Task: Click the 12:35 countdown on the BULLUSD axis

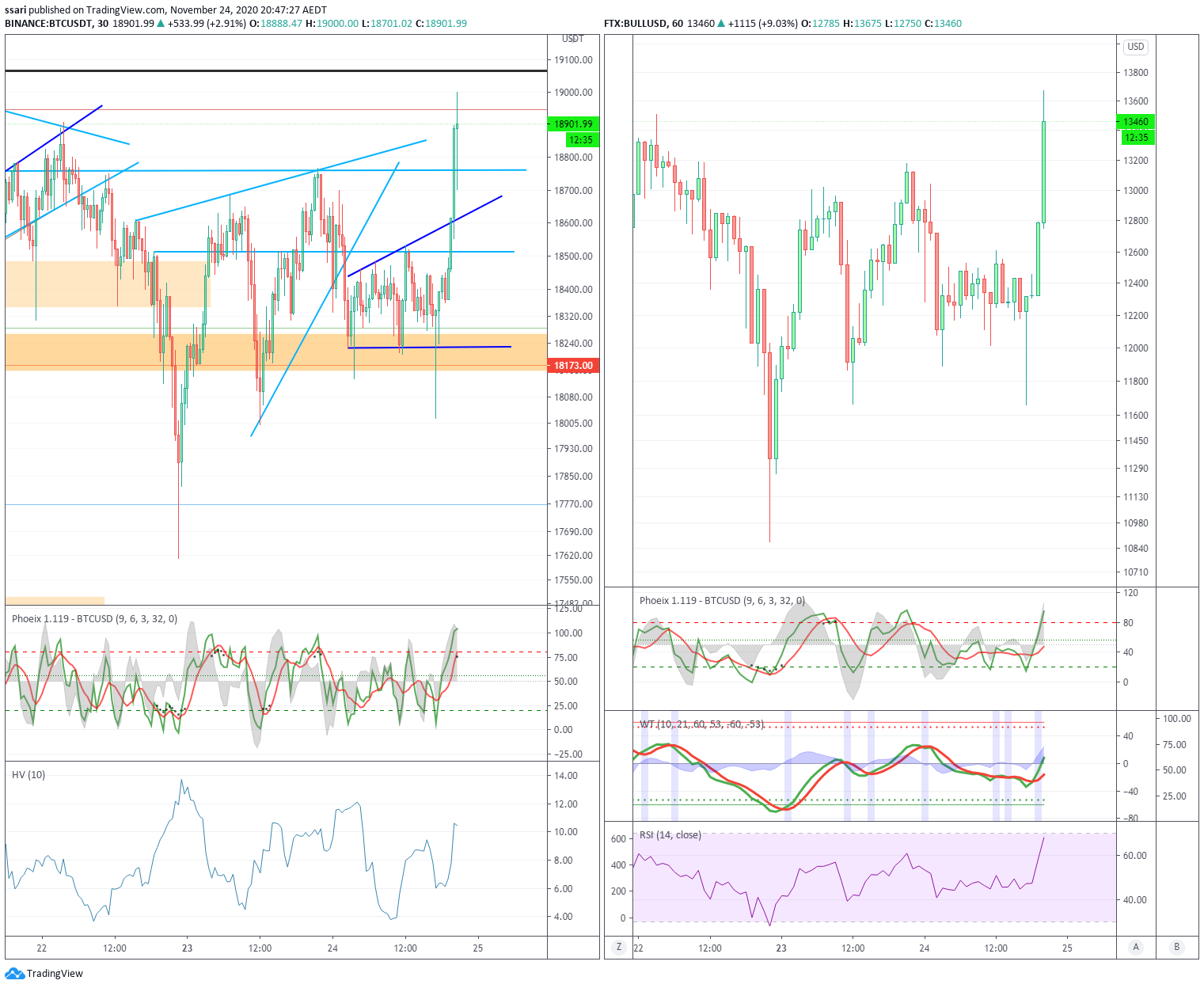Action: (1138, 138)
